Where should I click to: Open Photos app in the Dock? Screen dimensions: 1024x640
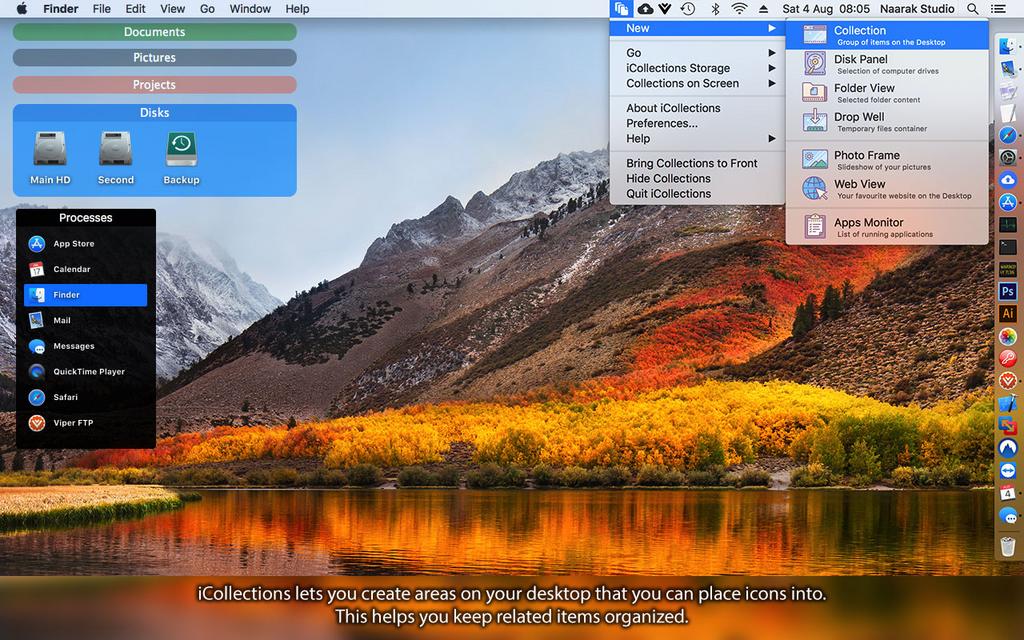click(1008, 336)
